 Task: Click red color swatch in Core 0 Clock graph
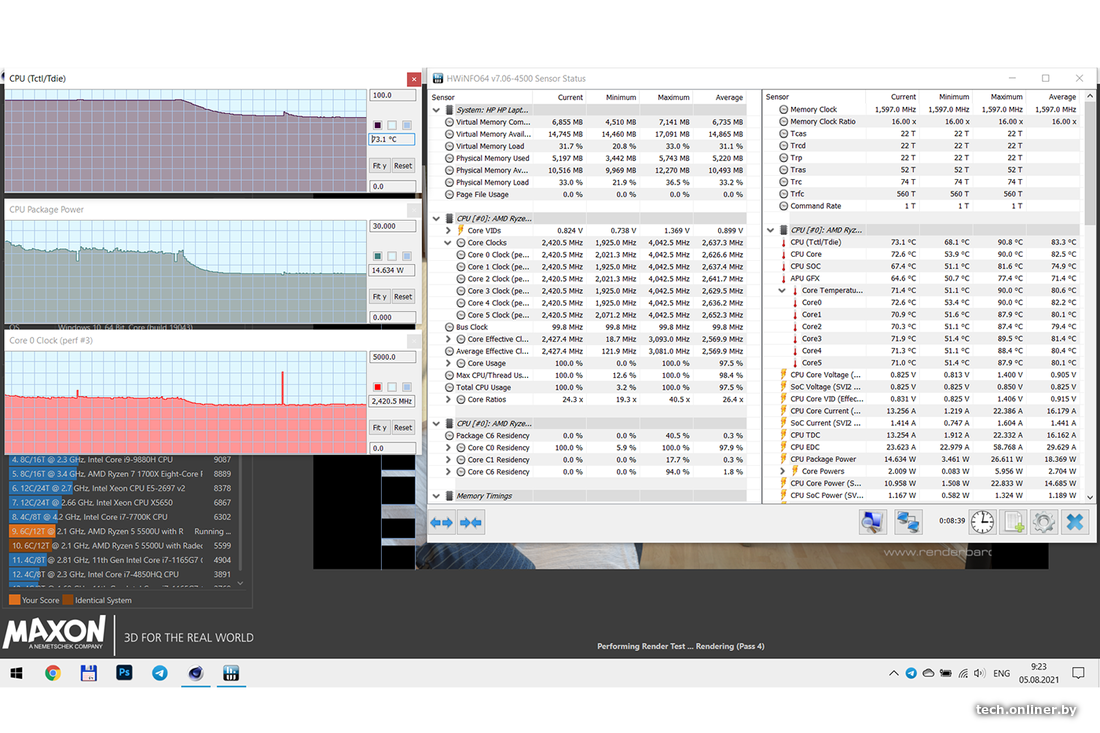[x=377, y=387]
